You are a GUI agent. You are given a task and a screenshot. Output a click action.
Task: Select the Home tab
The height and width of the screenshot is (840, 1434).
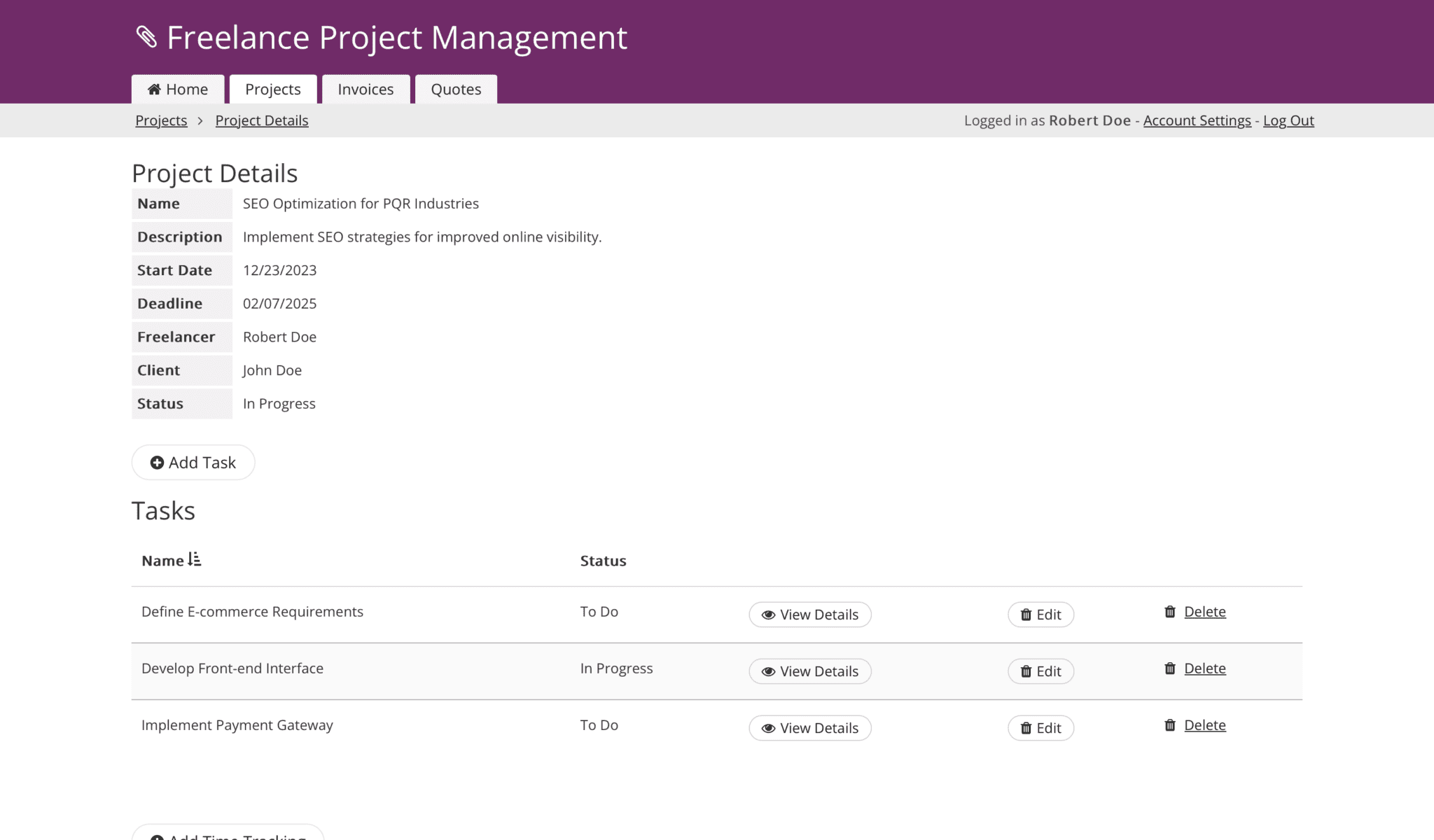point(177,89)
